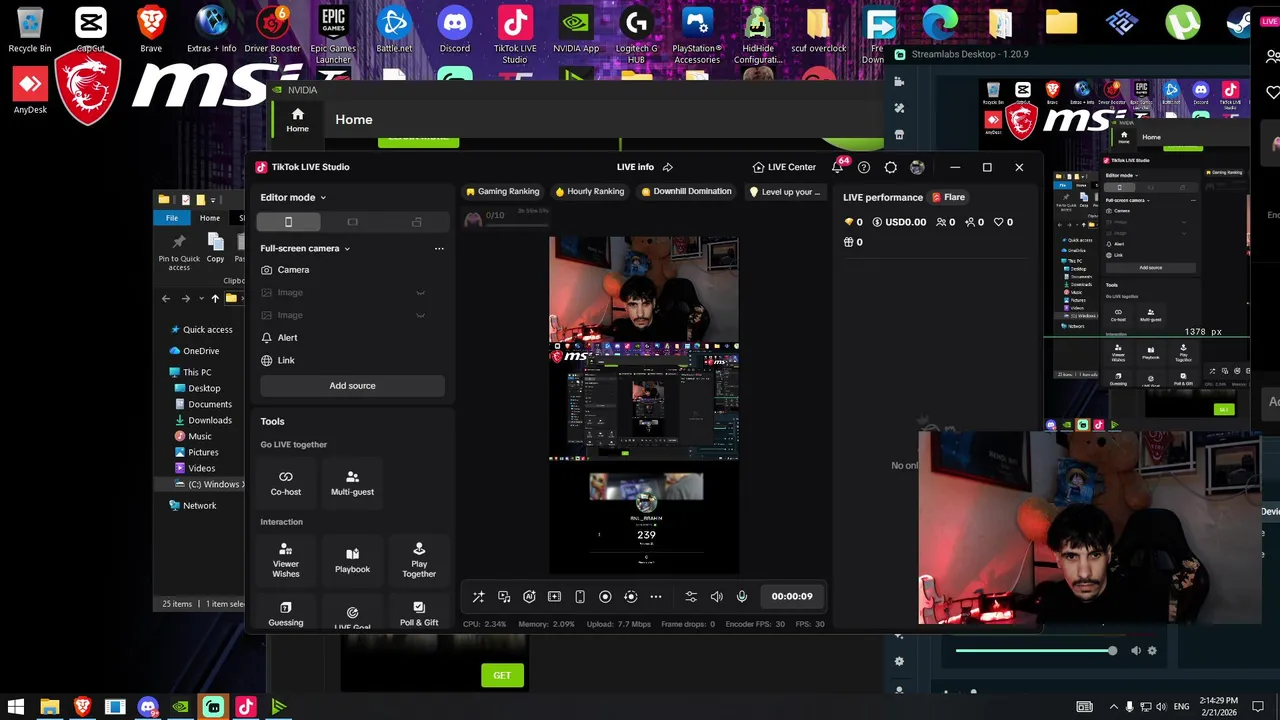Click the share arrow beside LIVE info
The width and height of the screenshot is (1280, 720).
click(668, 167)
